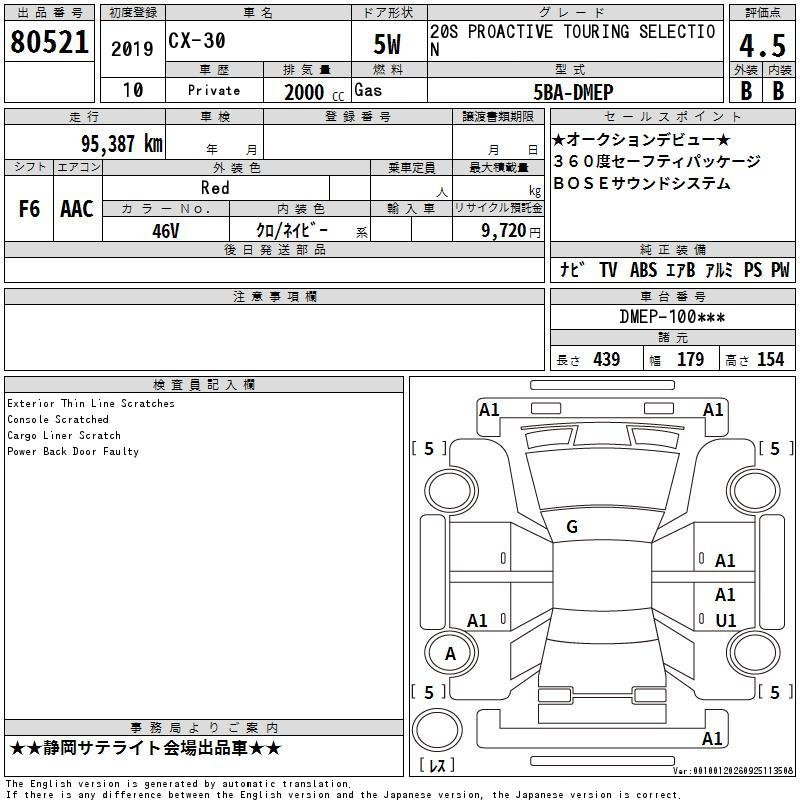The image size is (800, 800).
Task: Click the width value 179
Action: point(690,360)
